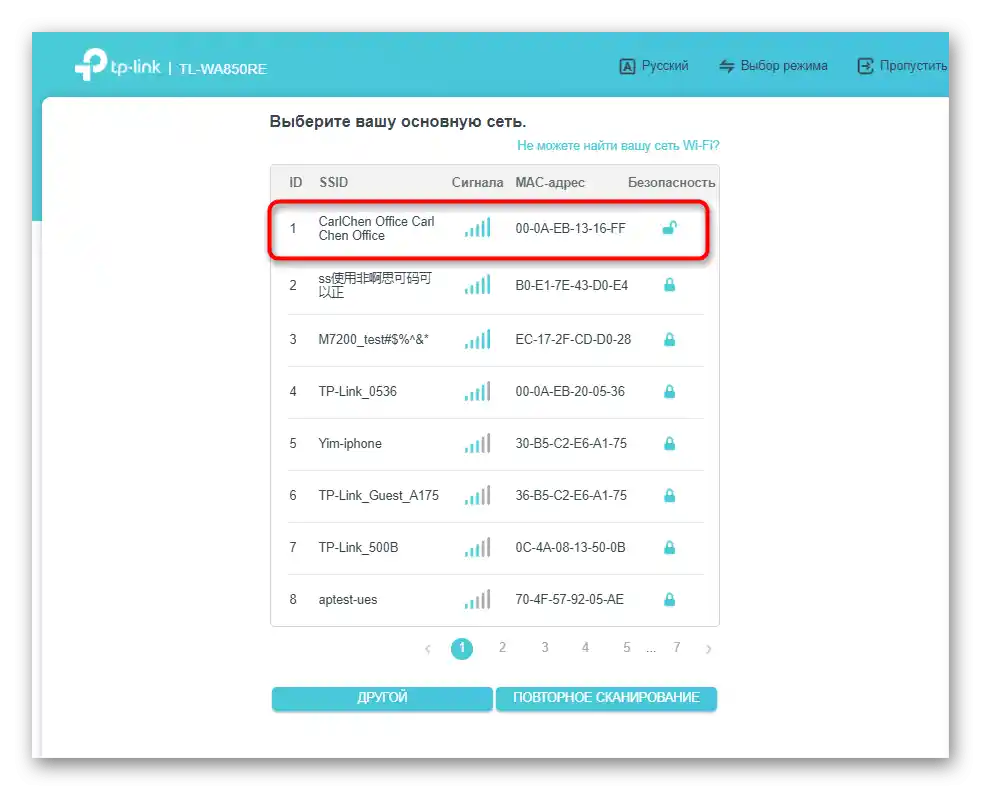Open the Русский language selector
Viewport: 981px width, 790px height.
click(x=654, y=66)
